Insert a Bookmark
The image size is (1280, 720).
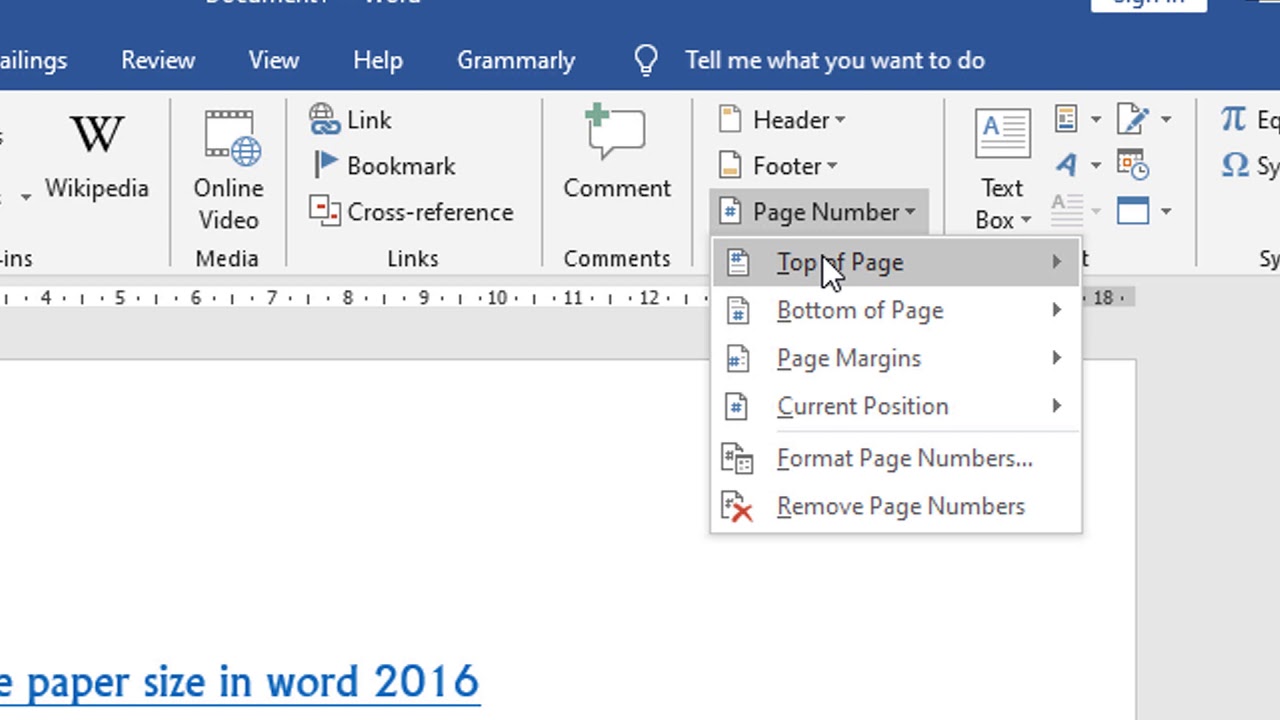[384, 166]
